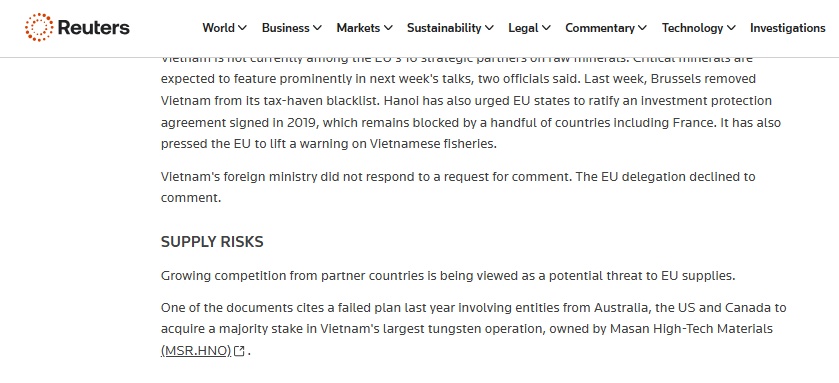This screenshot has height=383, width=839.
Task: Click the chevron after Legal
Action: tap(546, 28)
